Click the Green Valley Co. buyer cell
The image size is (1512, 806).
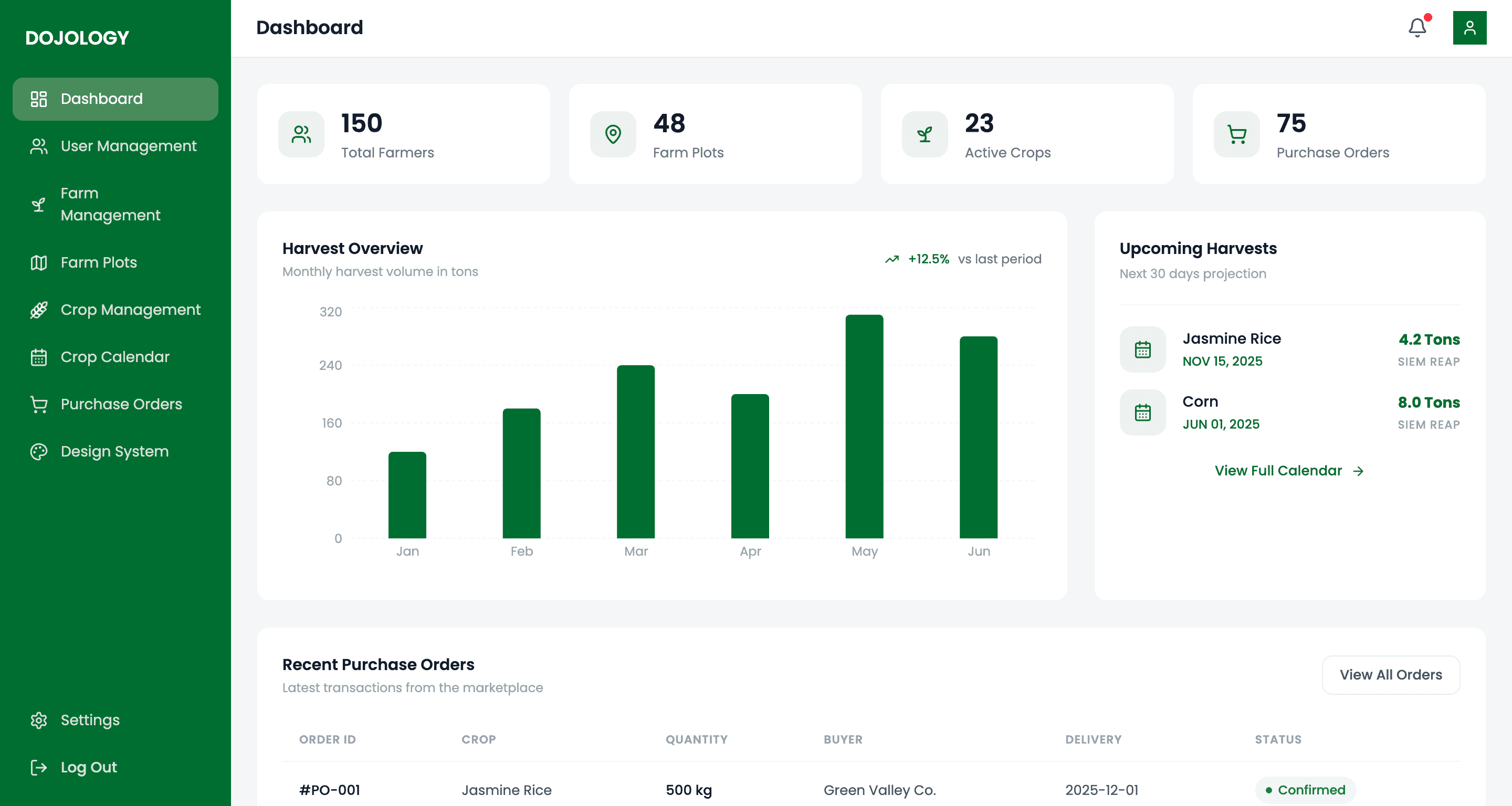[879, 790]
